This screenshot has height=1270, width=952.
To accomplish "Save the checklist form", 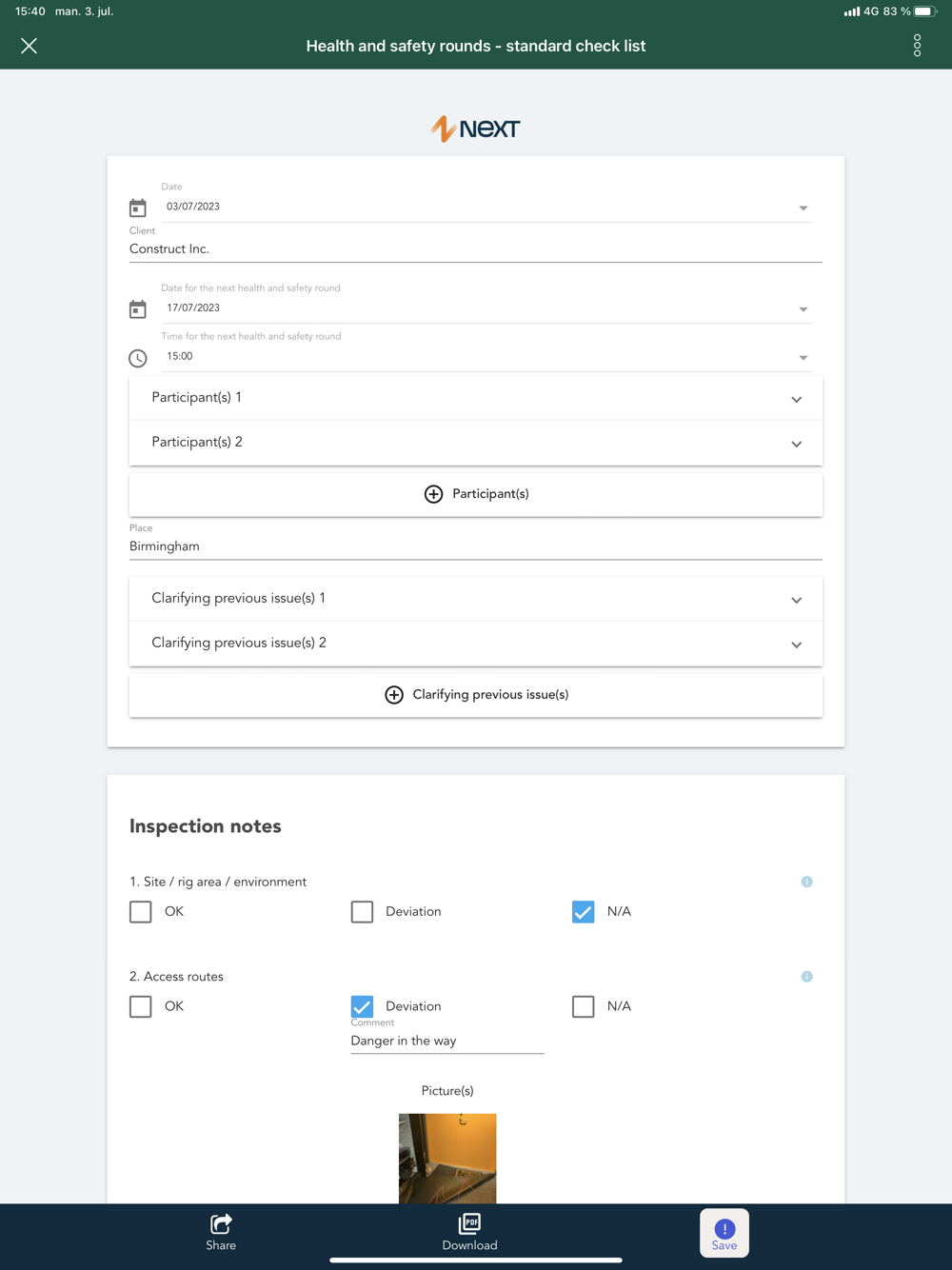I will tap(724, 1233).
